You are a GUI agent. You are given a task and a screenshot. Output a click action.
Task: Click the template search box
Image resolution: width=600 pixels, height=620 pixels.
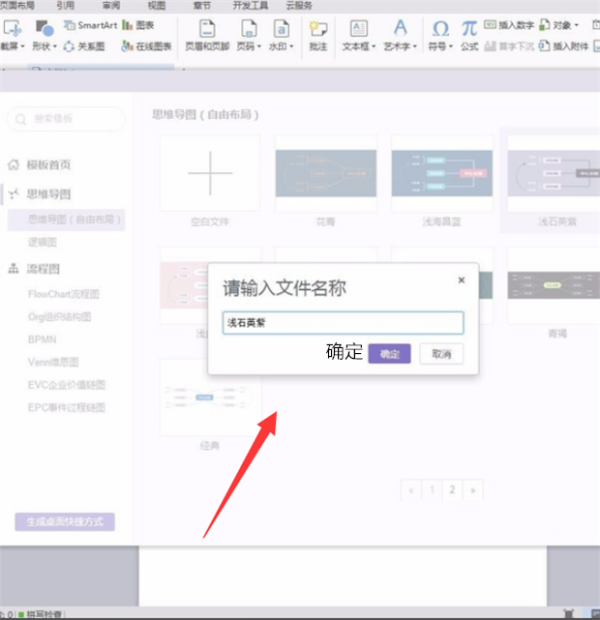66,119
